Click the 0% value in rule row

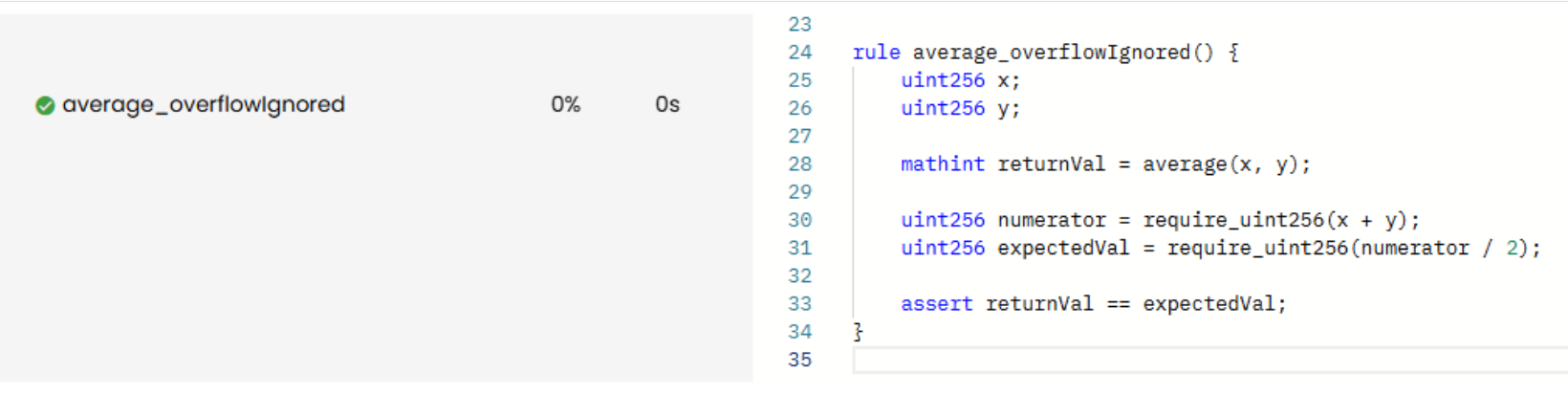[x=565, y=104]
